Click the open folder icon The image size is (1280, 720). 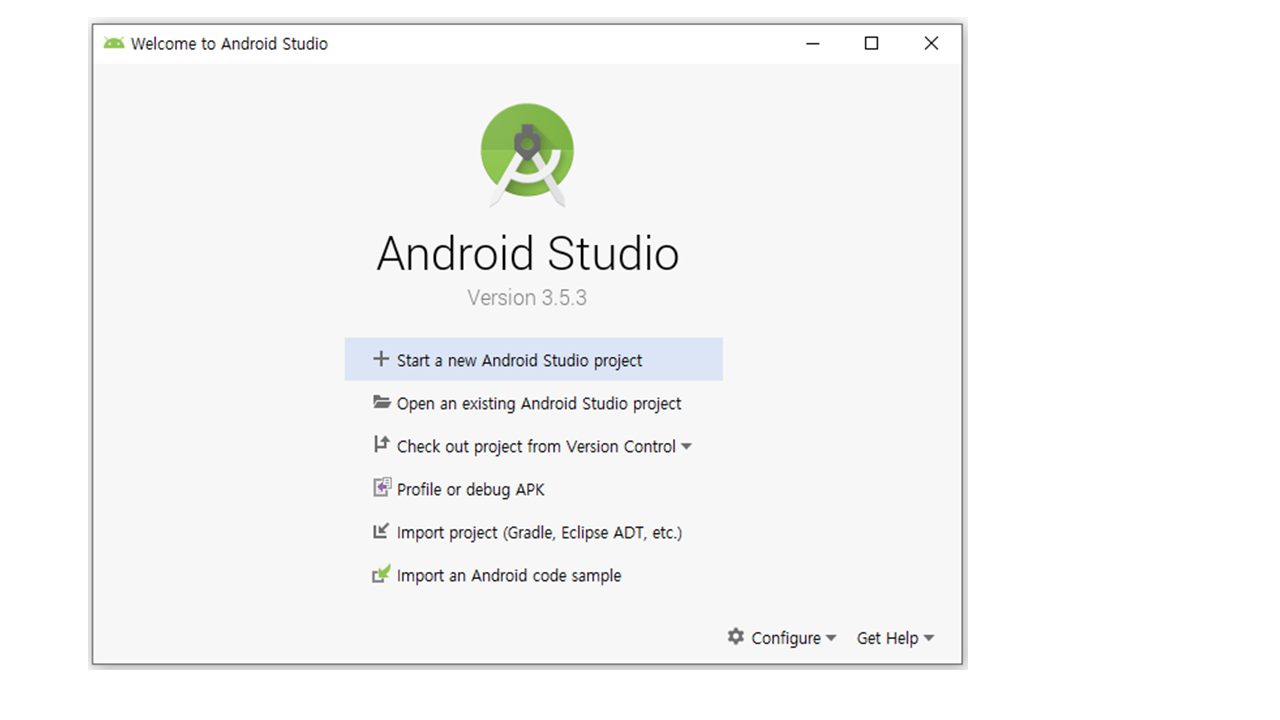point(381,402)
